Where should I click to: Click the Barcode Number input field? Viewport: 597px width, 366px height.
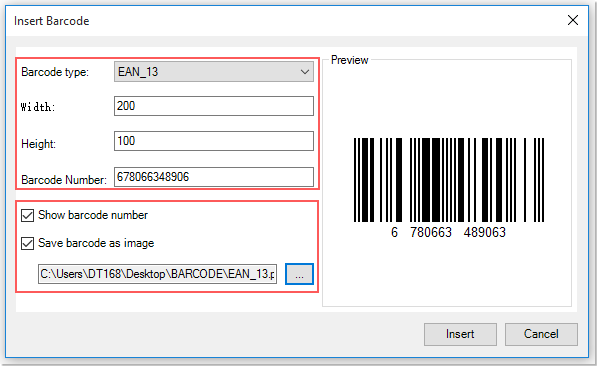(214, 177)
